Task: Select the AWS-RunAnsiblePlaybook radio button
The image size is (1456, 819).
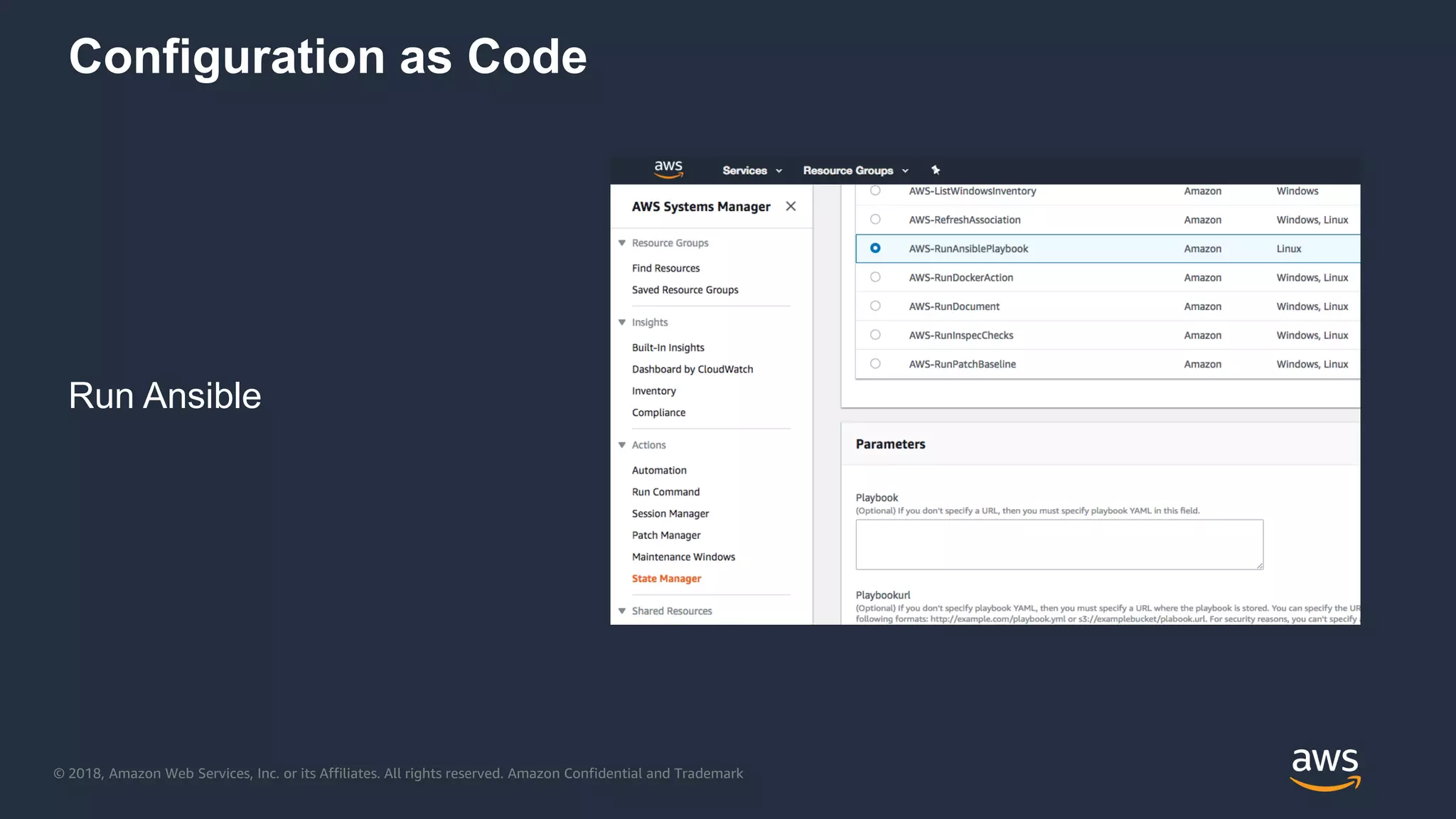Action: pyautogui.click(x=875, y=248)
